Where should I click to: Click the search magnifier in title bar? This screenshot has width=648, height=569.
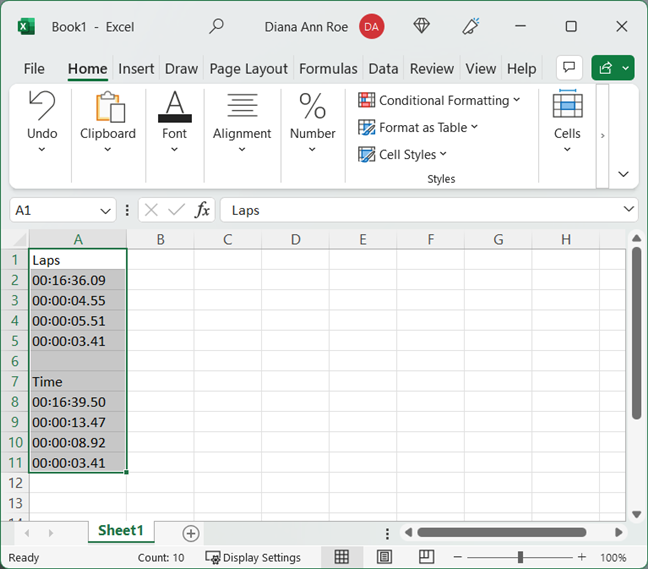[x=216, y=27]
